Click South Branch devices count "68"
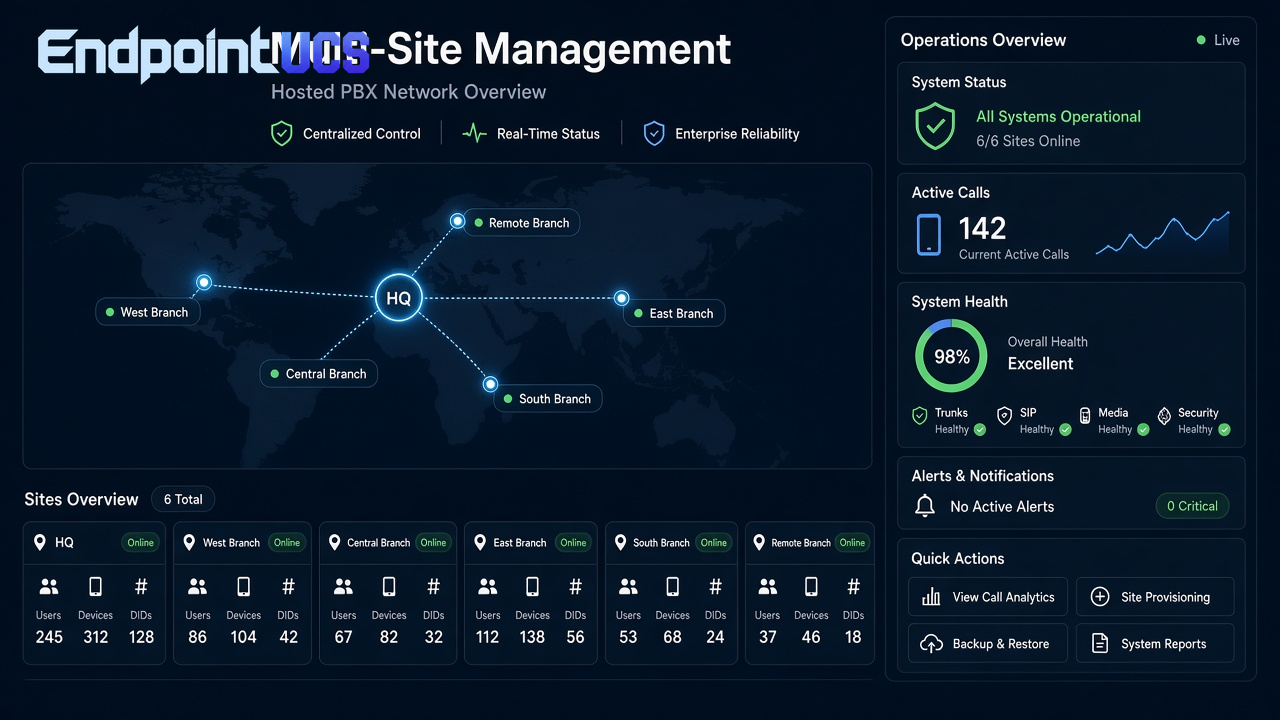The width and height of the screenshot is (1280, 720). [672, 637]
